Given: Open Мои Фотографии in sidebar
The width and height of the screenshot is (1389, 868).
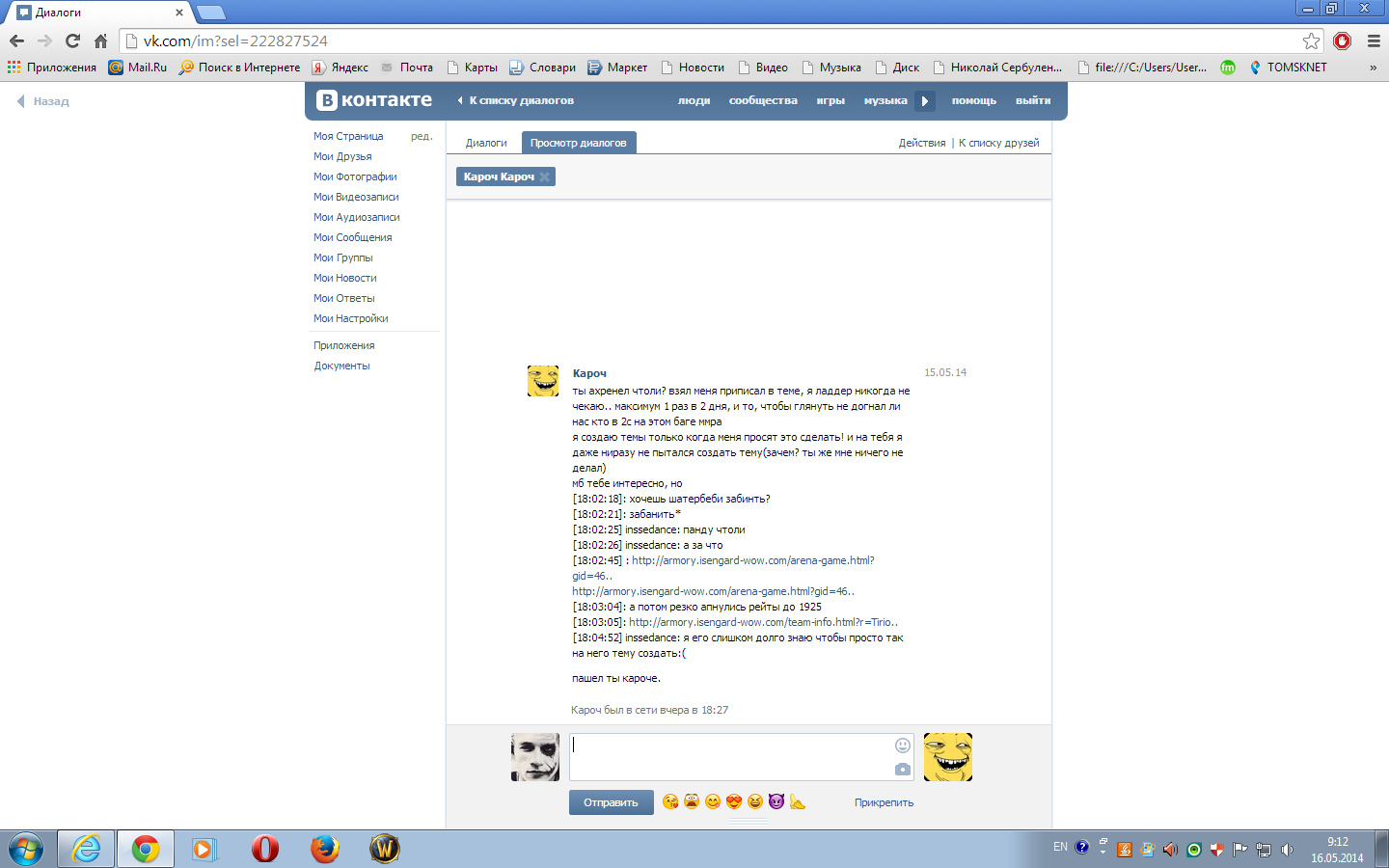Looking at the screenshot, I should tap(355, 176).
